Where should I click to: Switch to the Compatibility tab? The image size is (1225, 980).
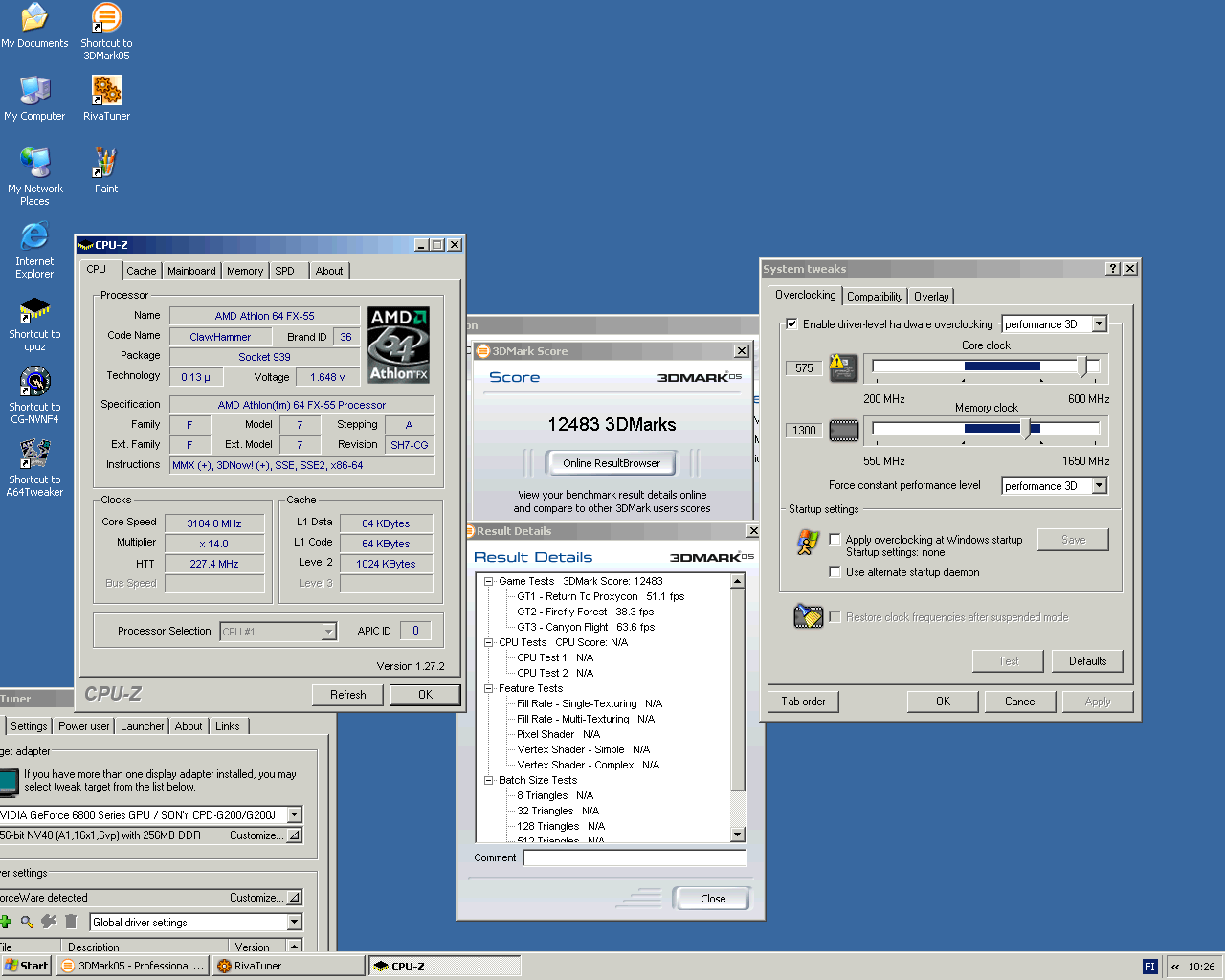tap(875, 297)
